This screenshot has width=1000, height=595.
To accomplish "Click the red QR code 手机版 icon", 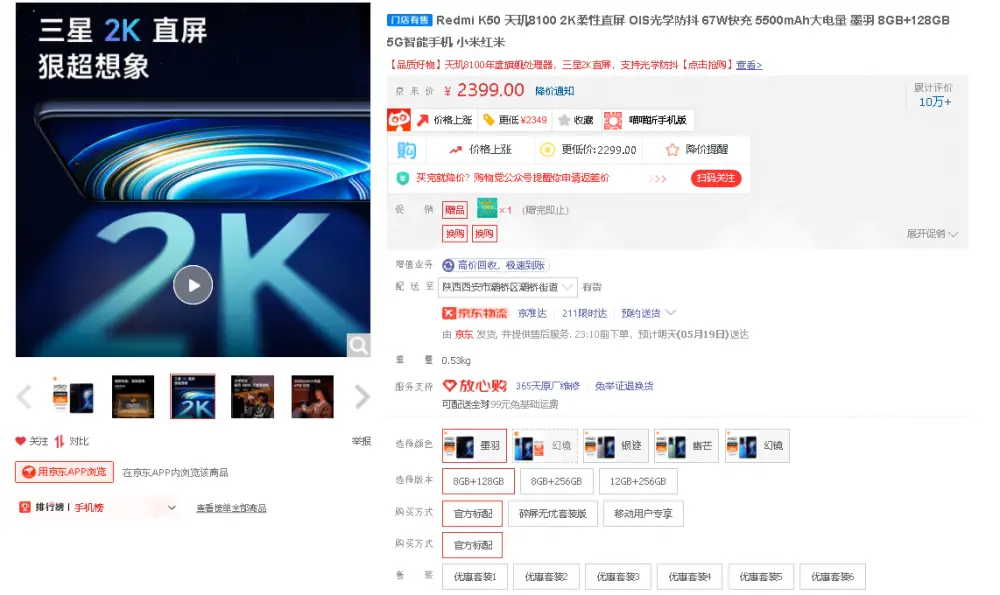I will point(613,120).
